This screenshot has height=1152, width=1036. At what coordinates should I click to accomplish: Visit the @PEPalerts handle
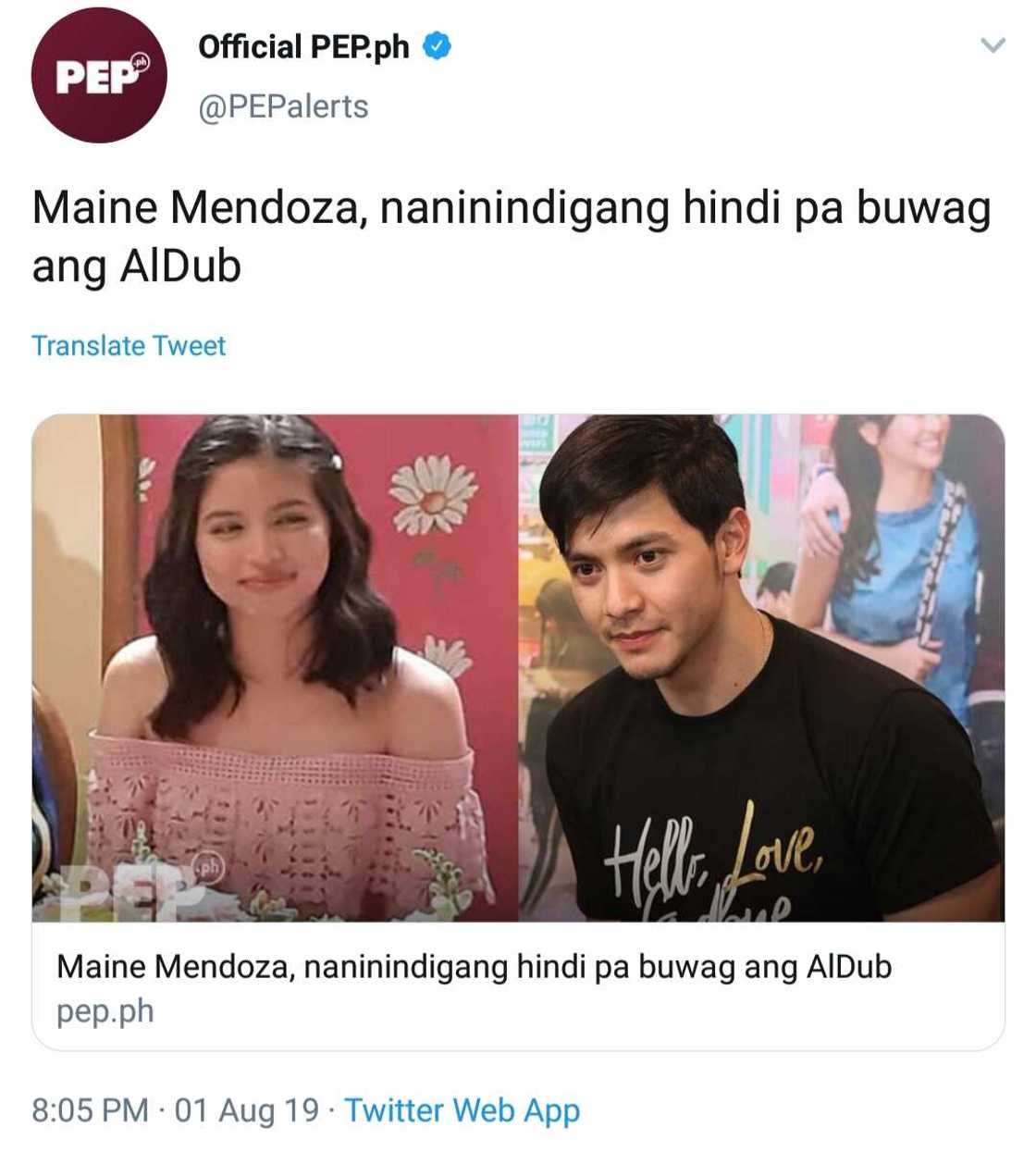click(x=283, y=106)
